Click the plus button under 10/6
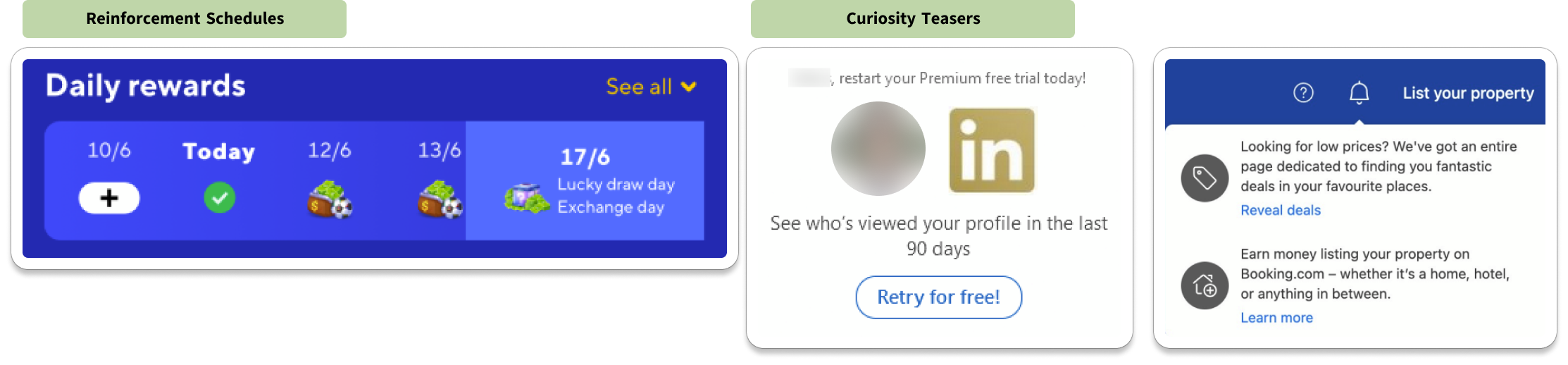Image resolution: width=1568 pixels, height=365 pixels. pyautogui.click(x=109, y=198)
